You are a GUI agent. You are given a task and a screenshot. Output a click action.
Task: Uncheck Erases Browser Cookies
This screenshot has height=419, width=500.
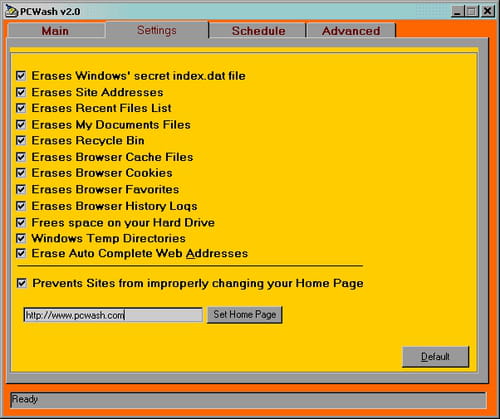click(21, 173)
